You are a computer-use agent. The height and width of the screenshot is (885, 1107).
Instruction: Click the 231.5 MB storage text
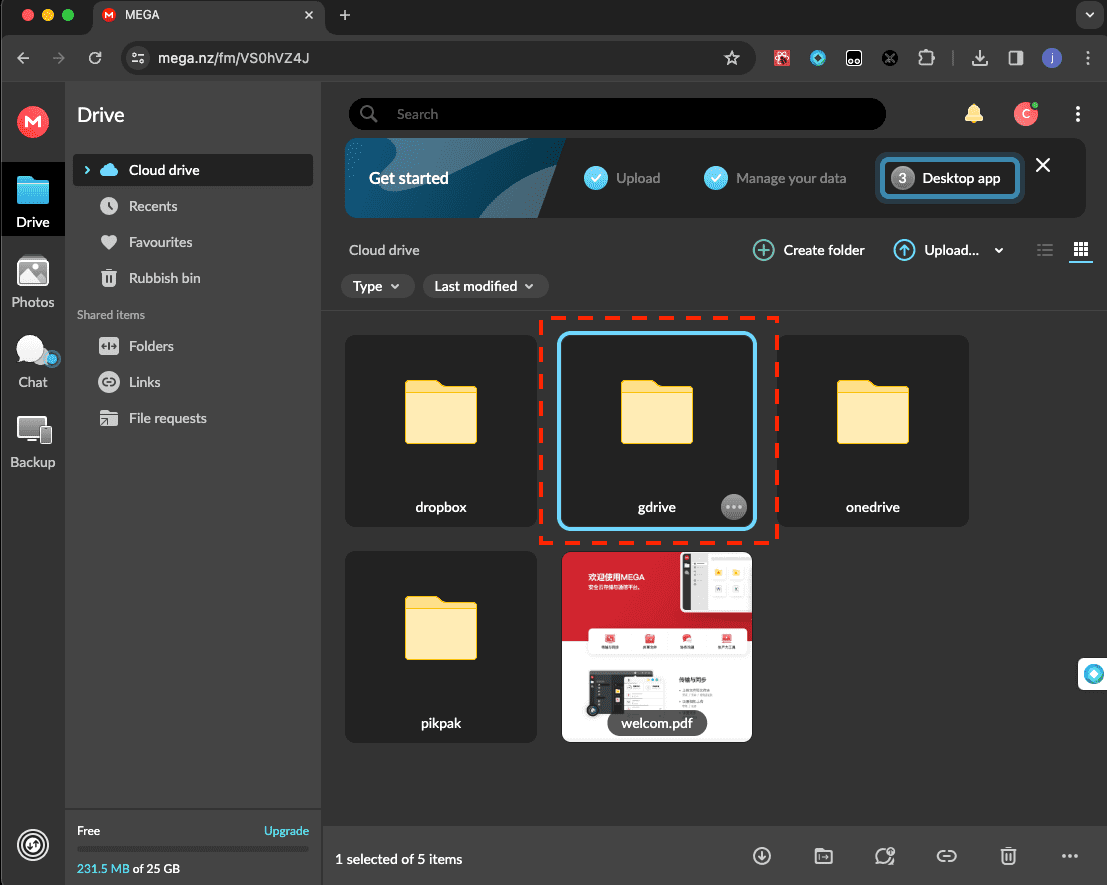click(103, 868)
